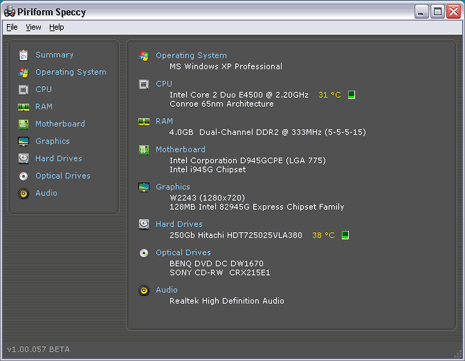Open Optical Drives section from sidebar label
This screenshot has height=361, width=465.
pyautogui.click(x=63, y=176)
